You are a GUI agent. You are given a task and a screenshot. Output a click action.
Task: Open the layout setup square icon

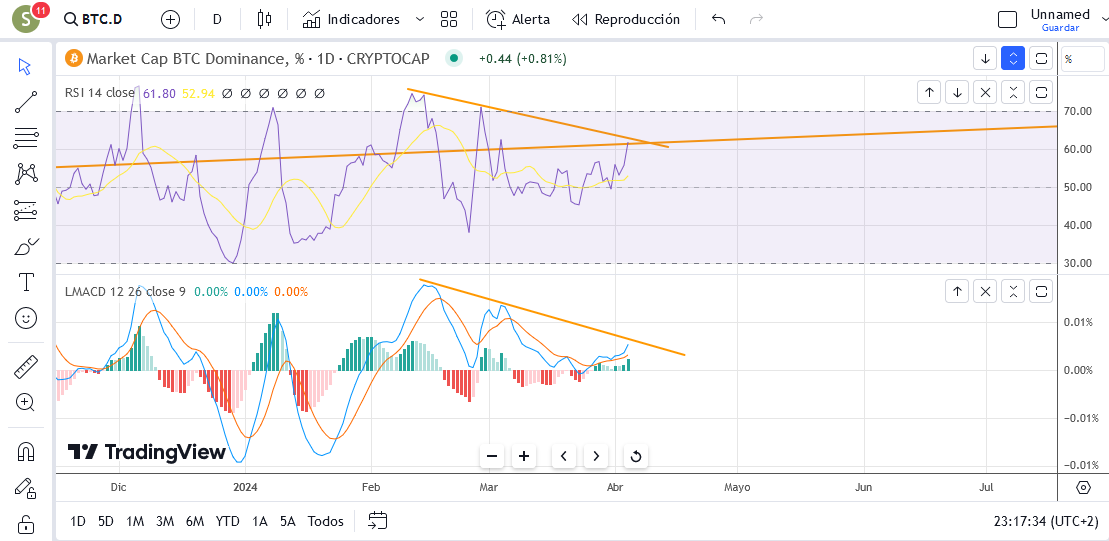[1007, 19]
